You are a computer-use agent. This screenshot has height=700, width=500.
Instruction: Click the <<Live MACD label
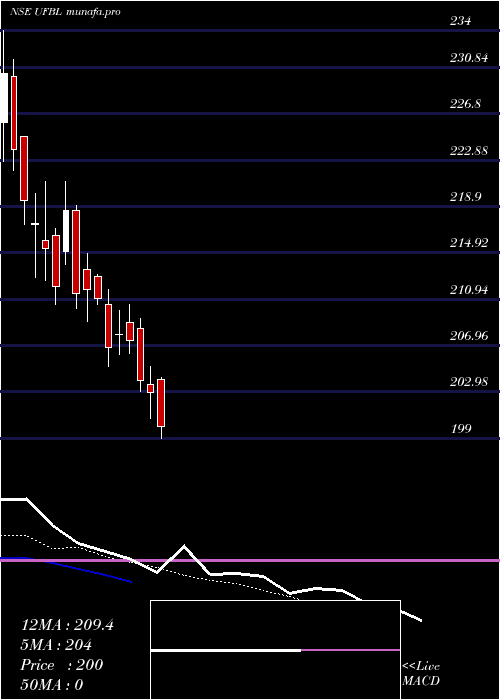pos(421,673)
